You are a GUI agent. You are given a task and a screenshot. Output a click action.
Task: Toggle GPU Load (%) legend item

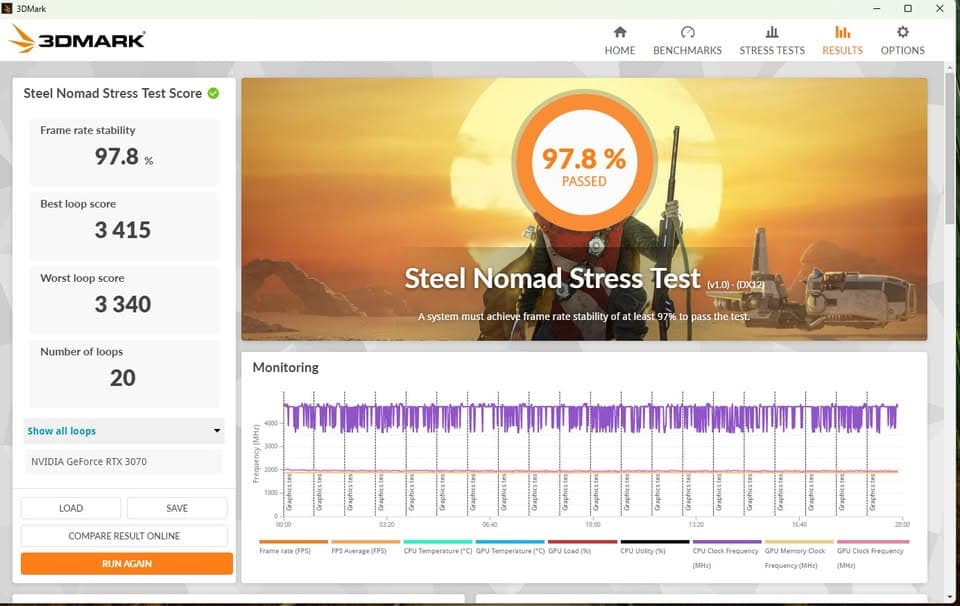[582, 547]
